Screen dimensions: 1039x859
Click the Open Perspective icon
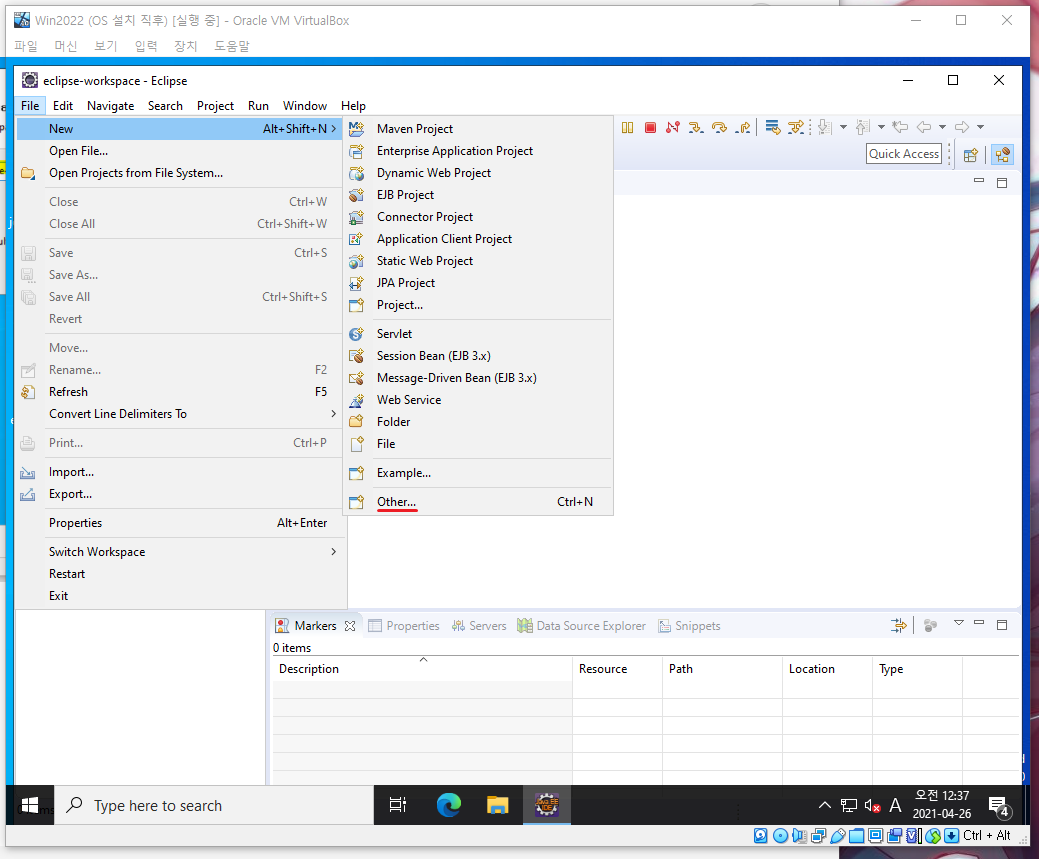(971, 155)
